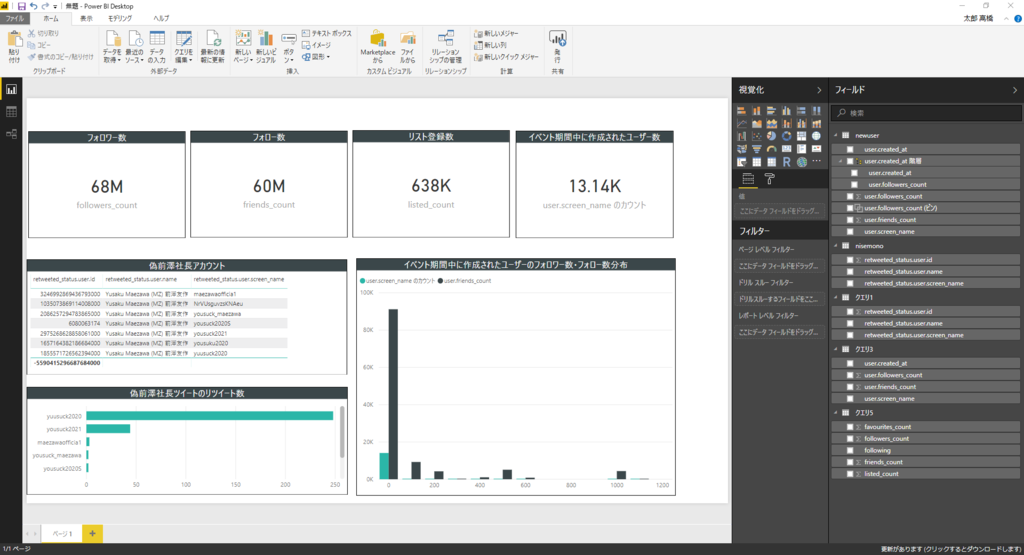The height and width of the screenshot is (555, 1024).
Task: Click the retweet chart vertical scrollbar
Action: pyautogui.click(x=342, y=432)
